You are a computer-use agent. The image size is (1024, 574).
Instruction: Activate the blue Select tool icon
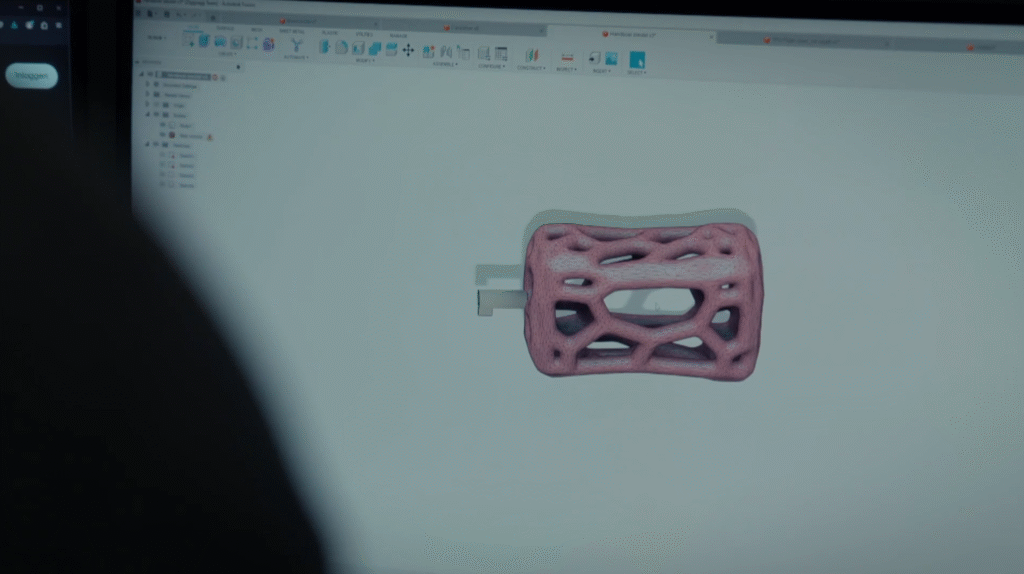[637, 59]
